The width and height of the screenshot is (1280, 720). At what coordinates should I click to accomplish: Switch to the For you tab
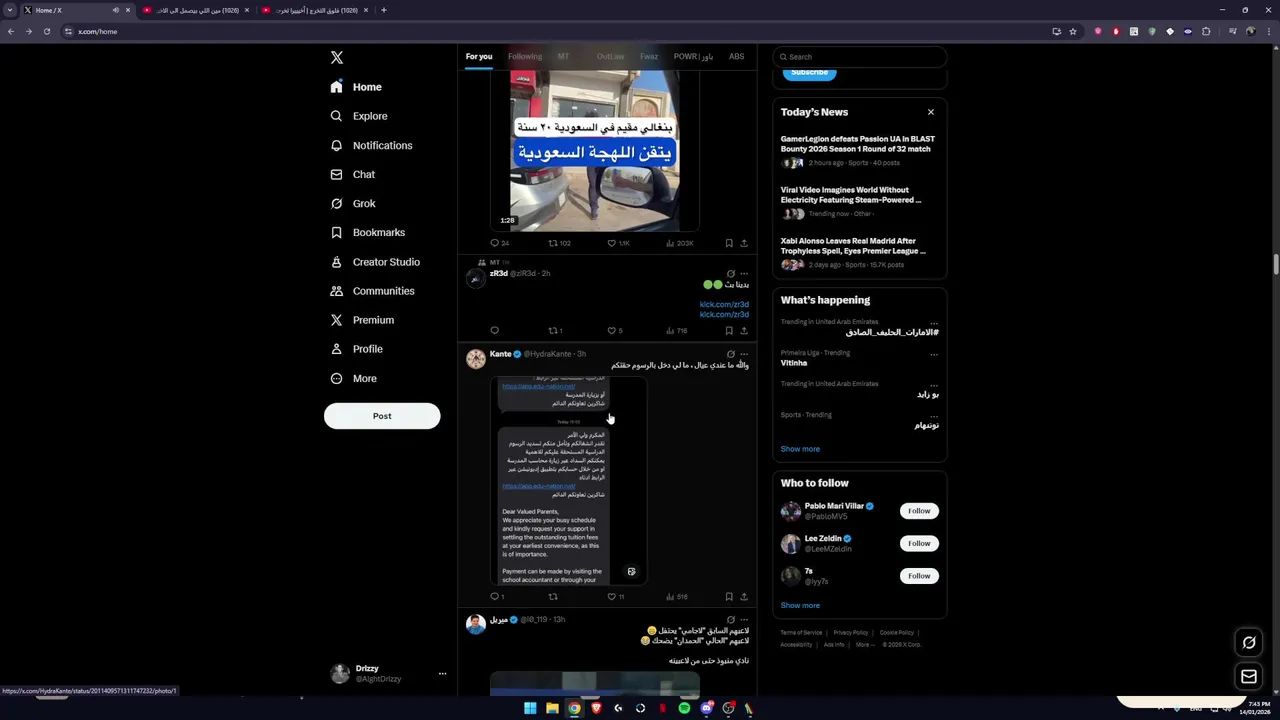(479, 57)
